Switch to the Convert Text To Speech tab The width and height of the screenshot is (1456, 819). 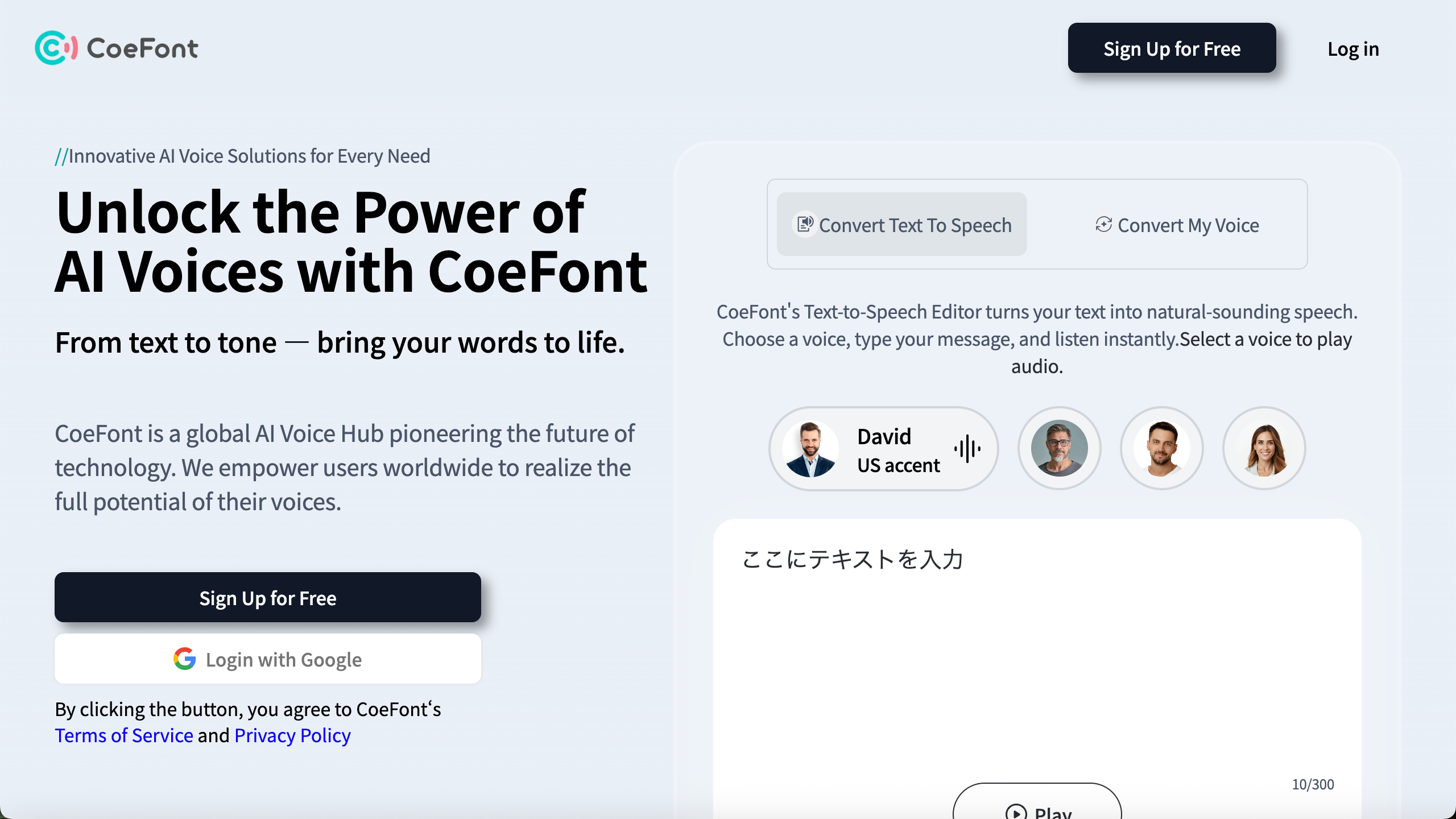(x=901, y=225)
